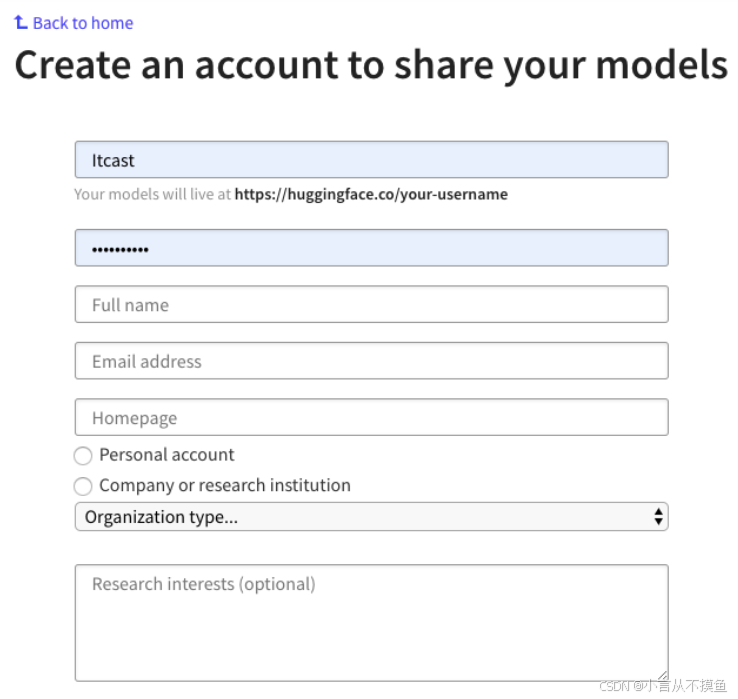
Task: Click the Company or research institution label
Action: point(225,486)
